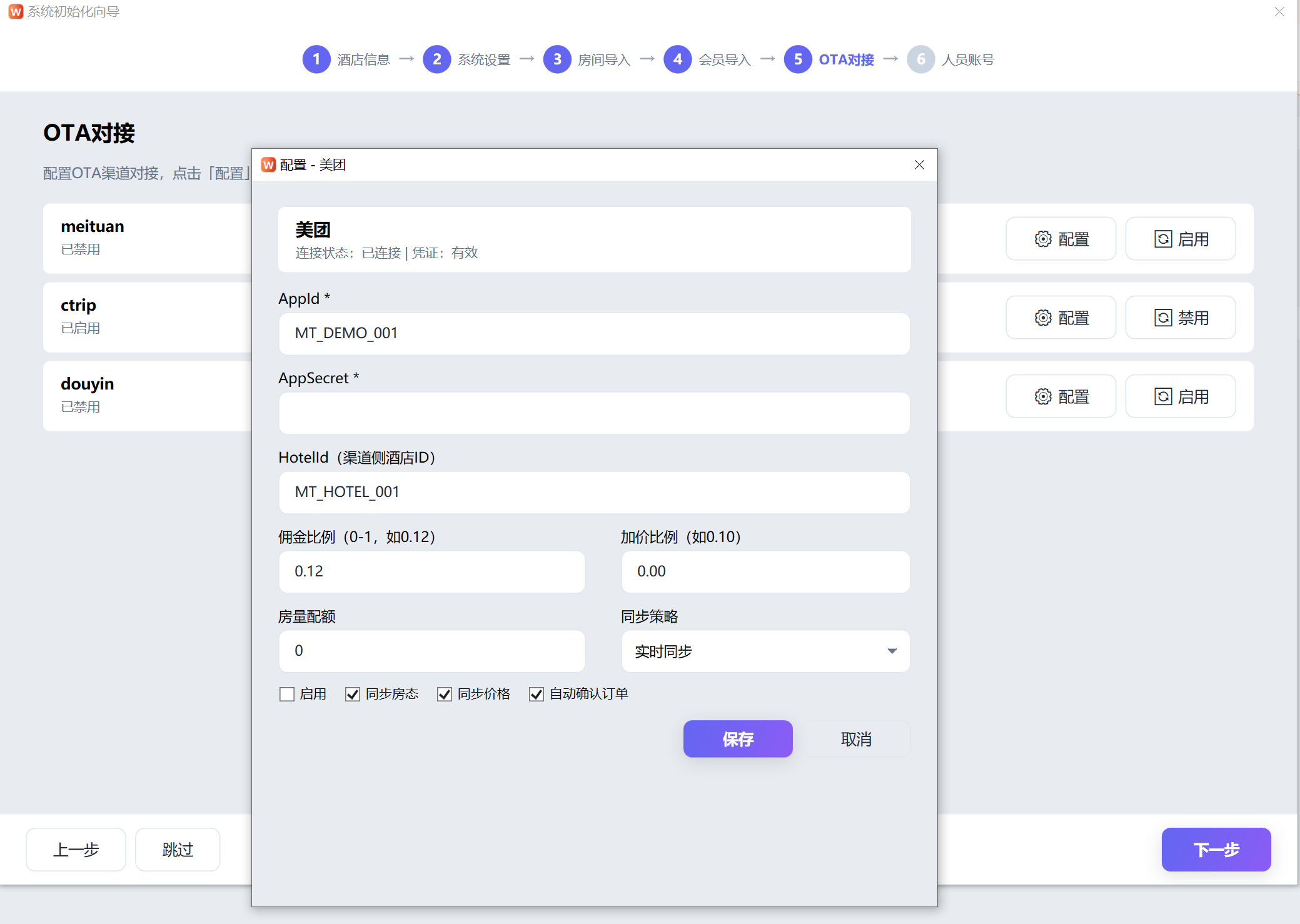
Task: Click the 连接状态：已连接 status line
Action: click(386, 253)
